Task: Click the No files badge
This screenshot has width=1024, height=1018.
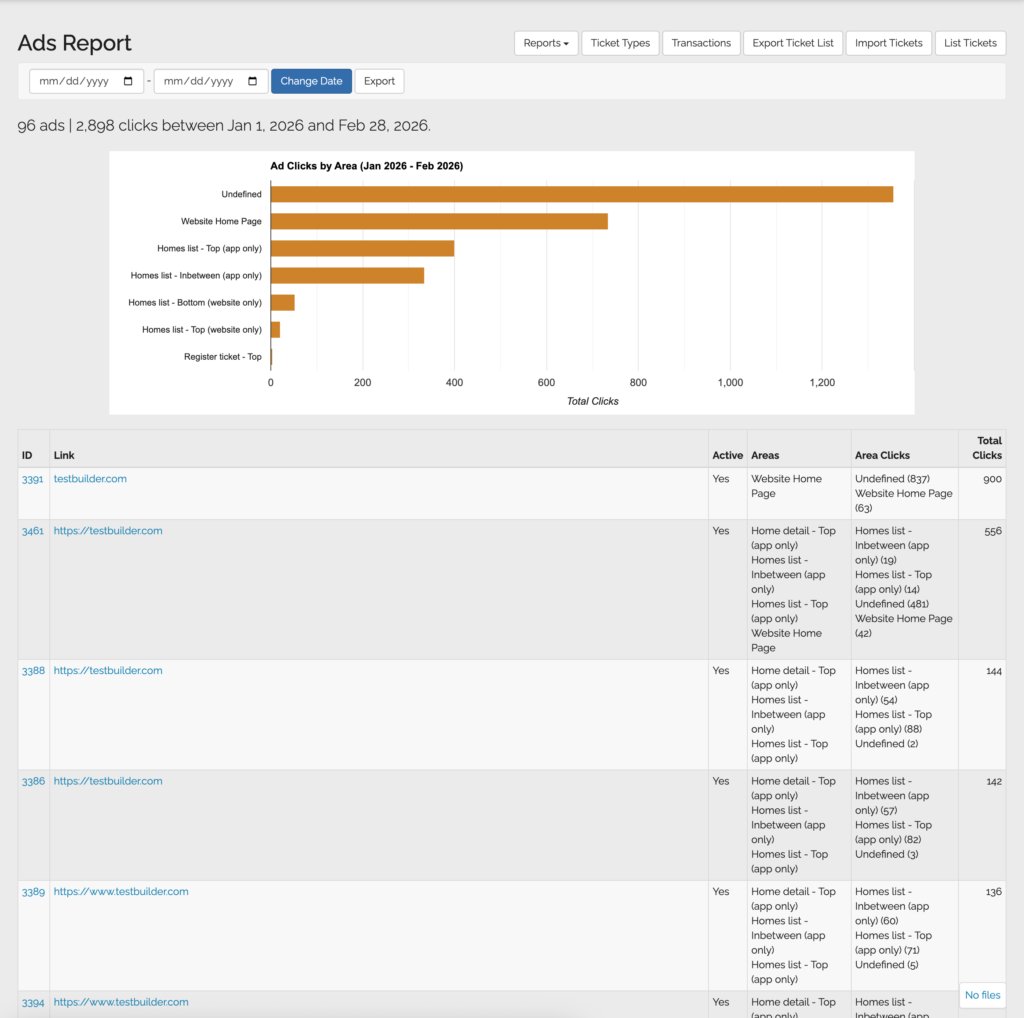Action: tap(982, 995)
